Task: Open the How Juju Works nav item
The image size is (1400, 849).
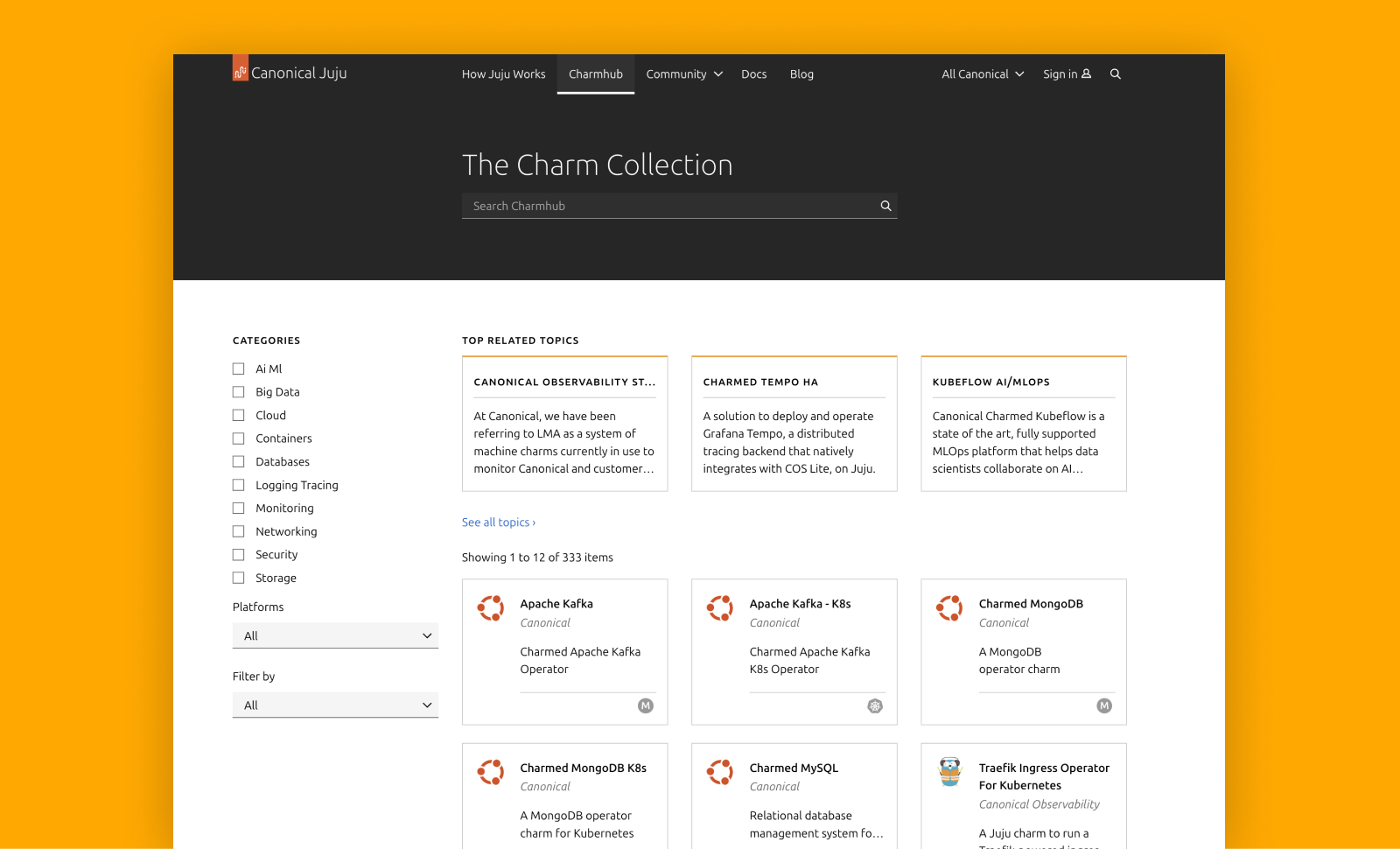Action: [503, 74]
